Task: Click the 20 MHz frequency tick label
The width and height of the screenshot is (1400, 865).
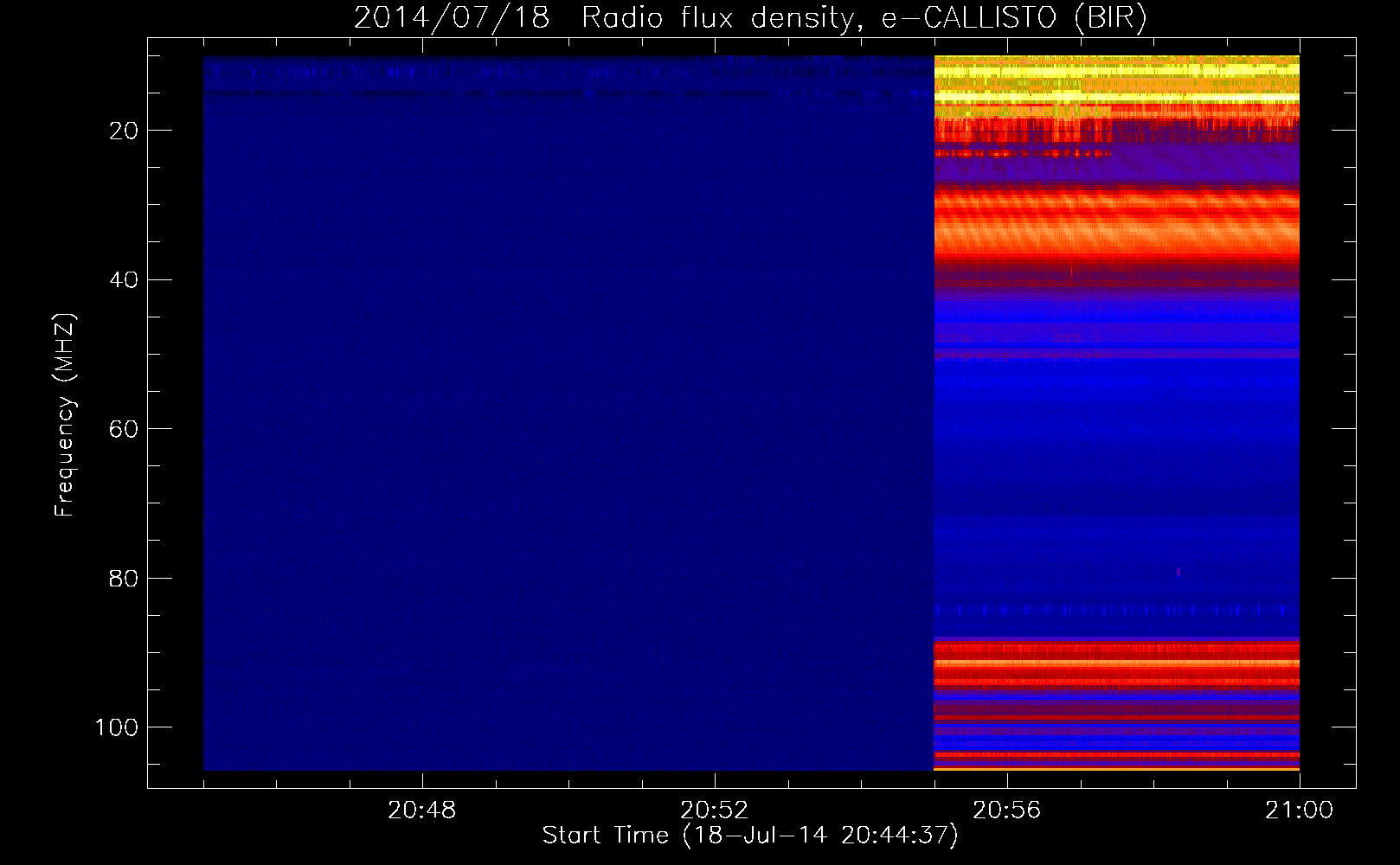Action: (124, 131)
